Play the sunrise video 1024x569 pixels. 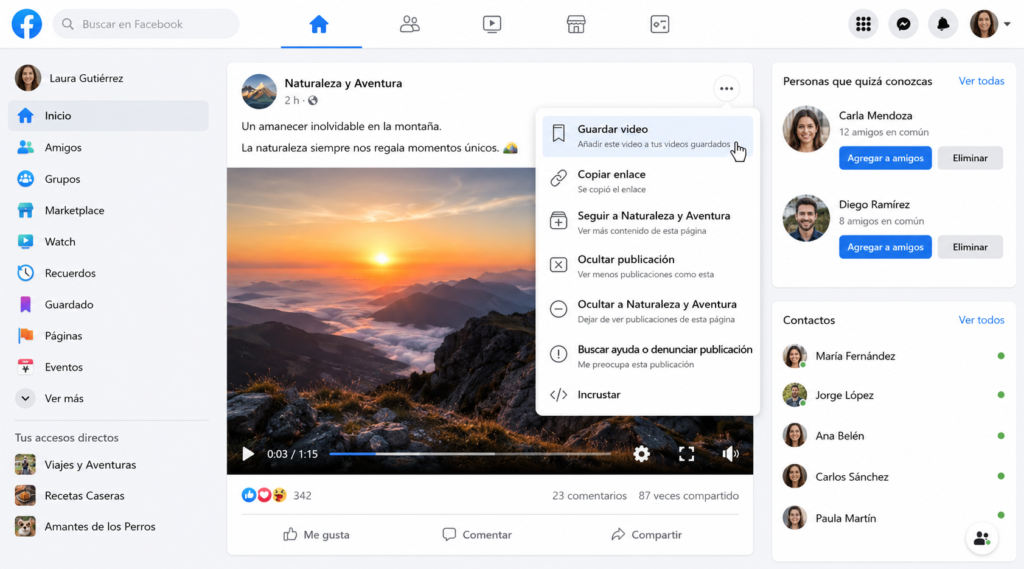point(248,454)
